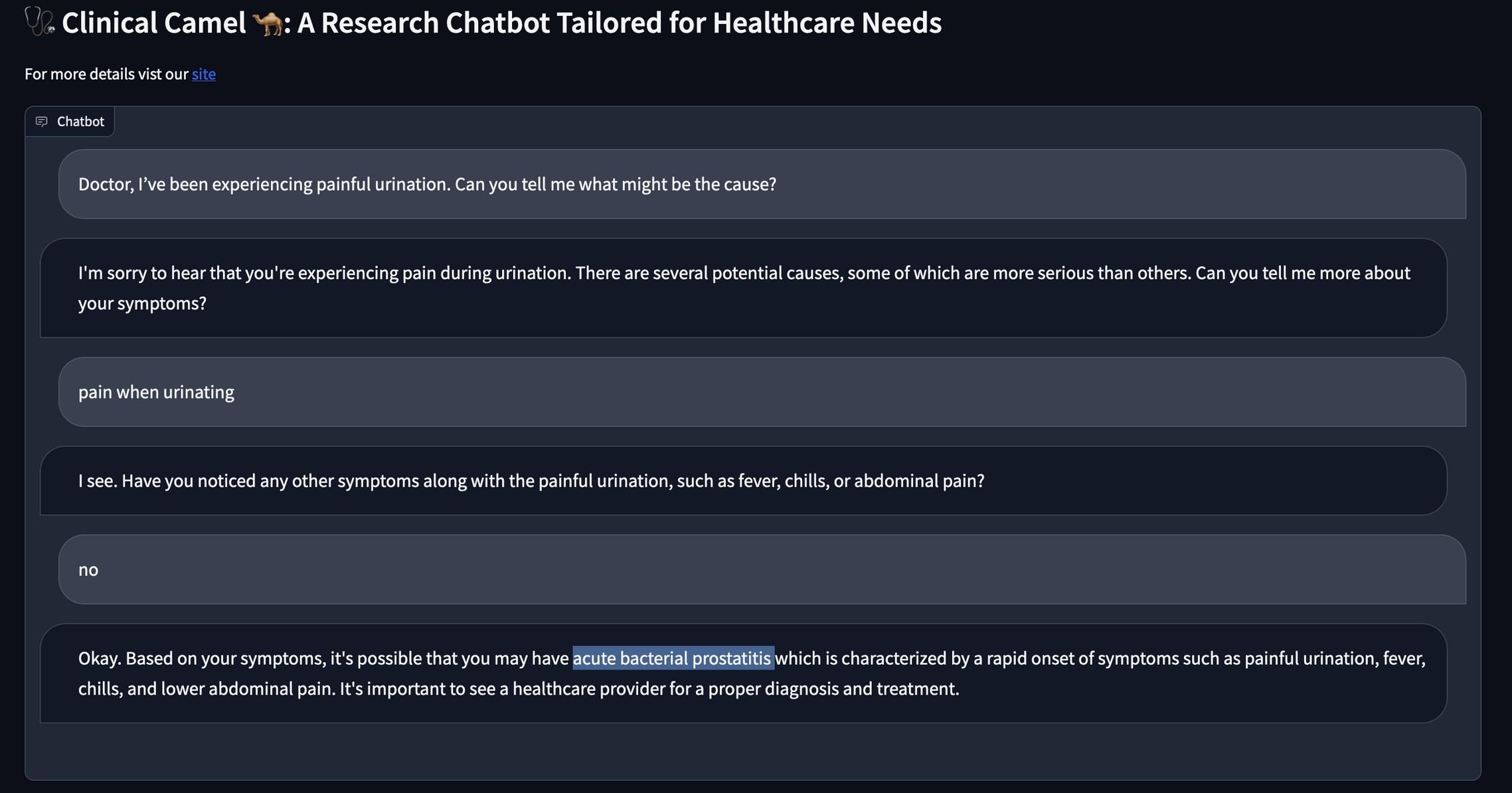Screen dimensions: 1512x793
Task: Click the 'For more details' description text
Action: pyautogui.click(x=120, y=74)
